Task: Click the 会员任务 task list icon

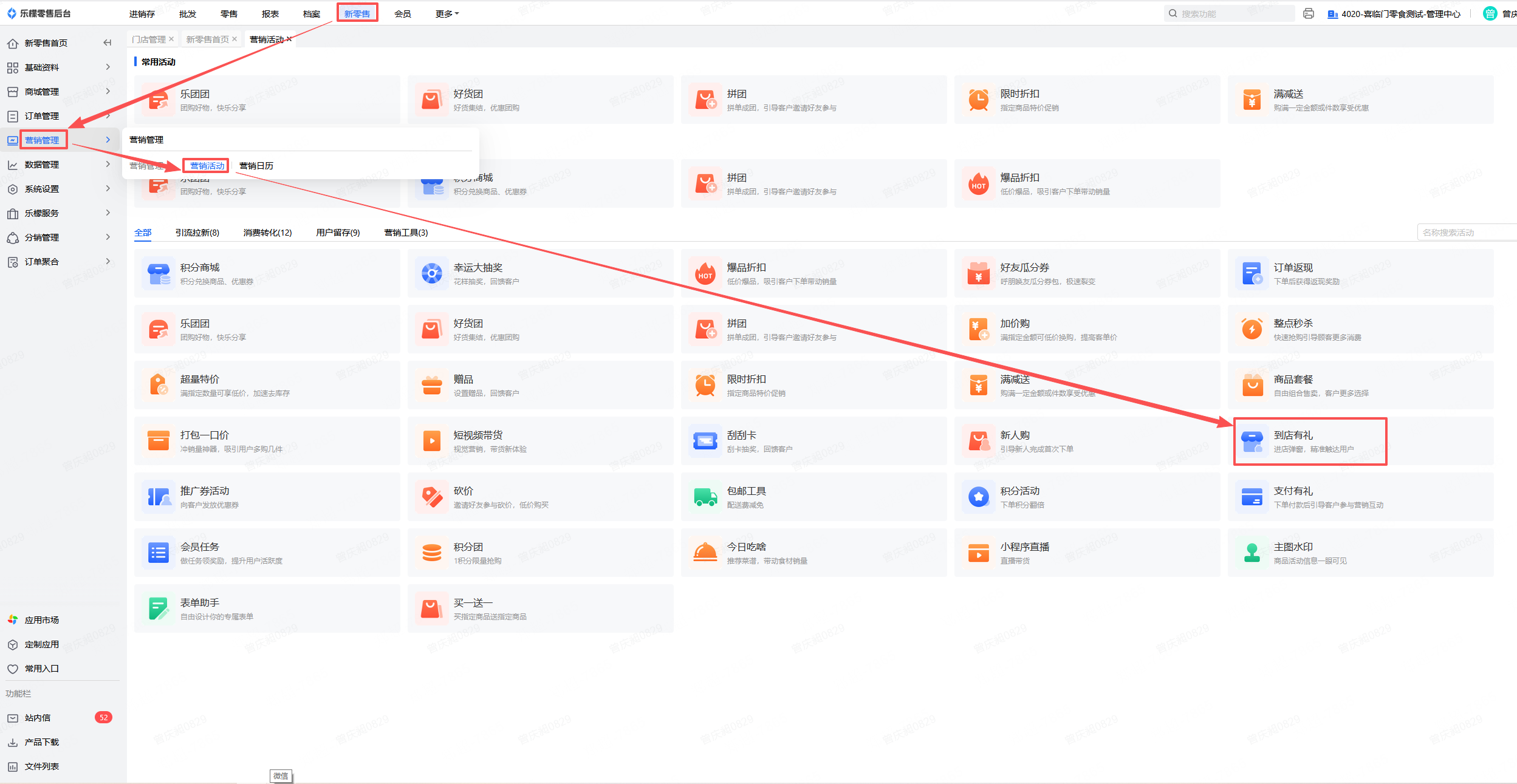Action: (x=158, y=553)
